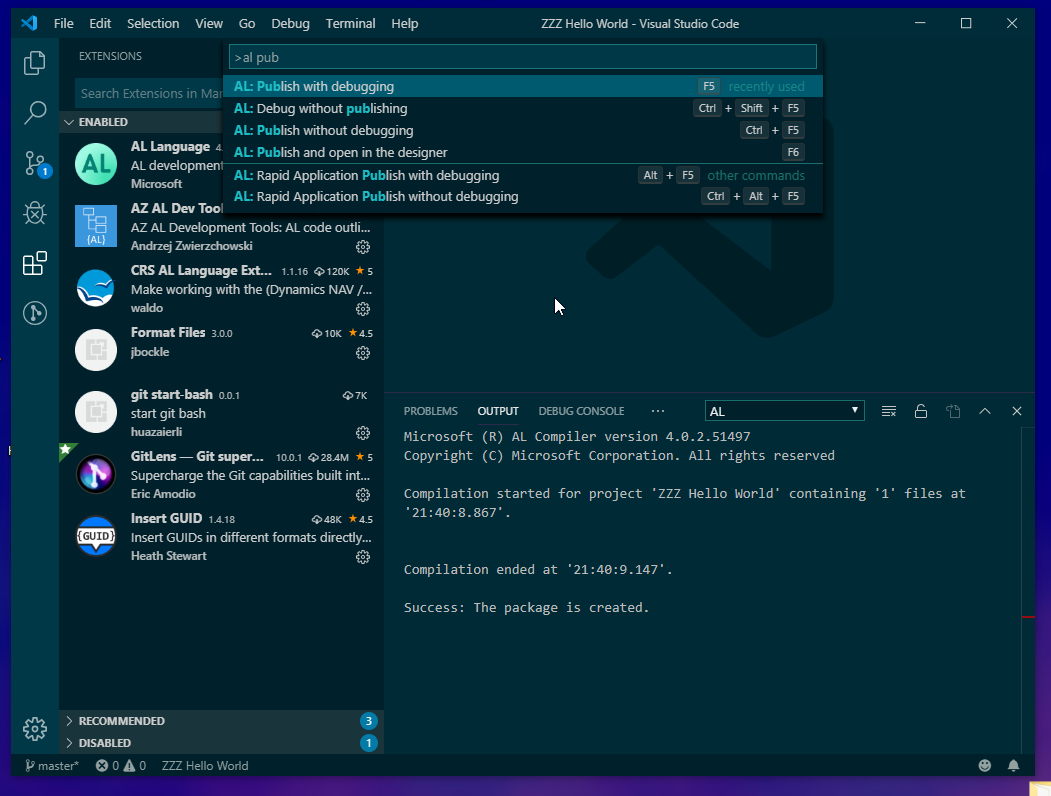Open the GitLens view in activity bar
This screenshot has width=1051, height=796.
pos(35,313)
